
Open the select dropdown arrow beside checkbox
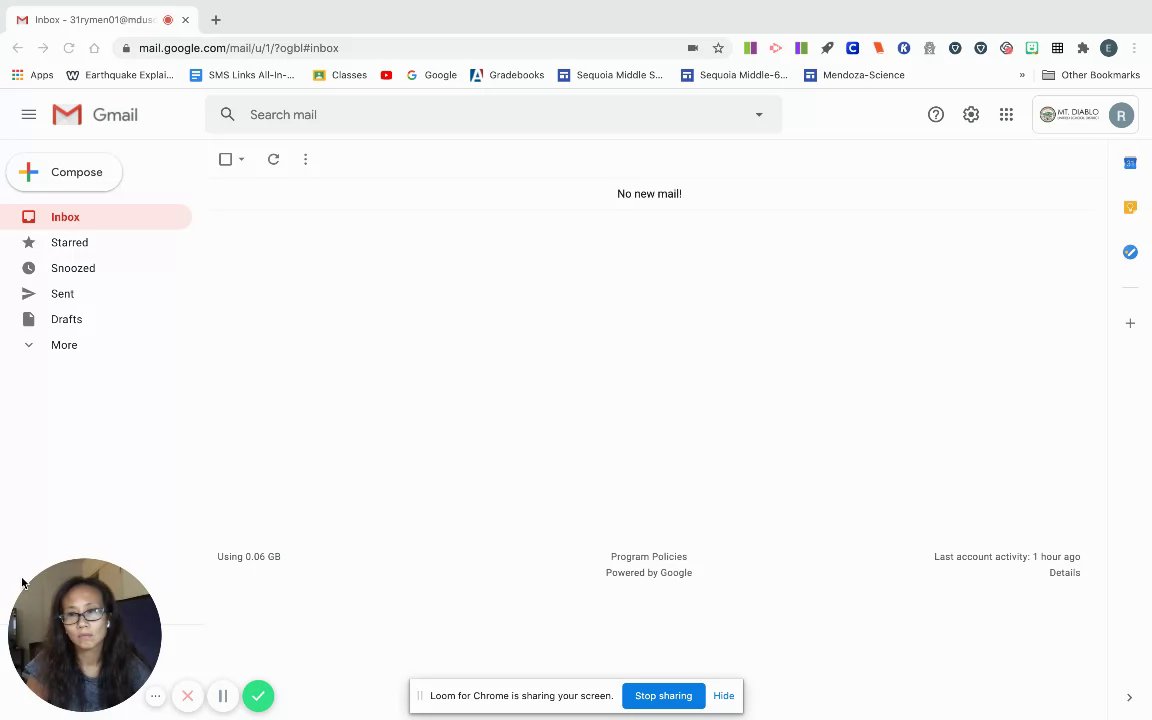[241, 159]
